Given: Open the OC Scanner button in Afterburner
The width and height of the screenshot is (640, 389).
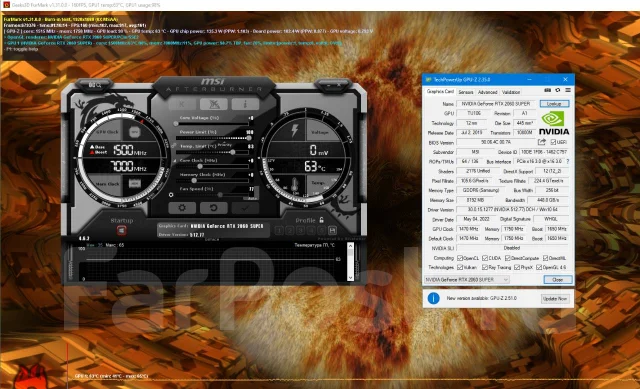Looking at the screenshot, I should pos(214,104).
